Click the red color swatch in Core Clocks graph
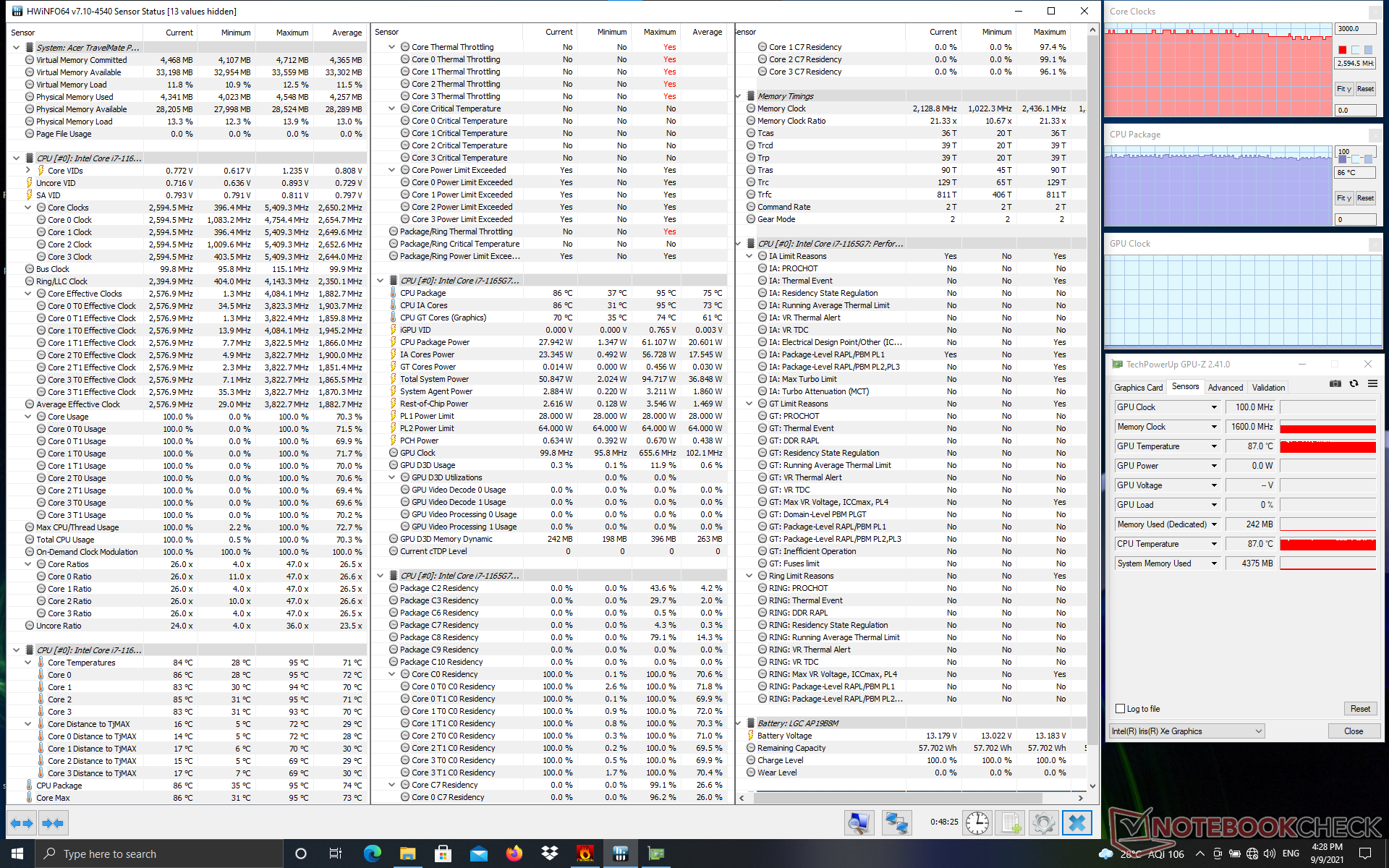This screenshot has height=868, width=1389. (1342, 50)
